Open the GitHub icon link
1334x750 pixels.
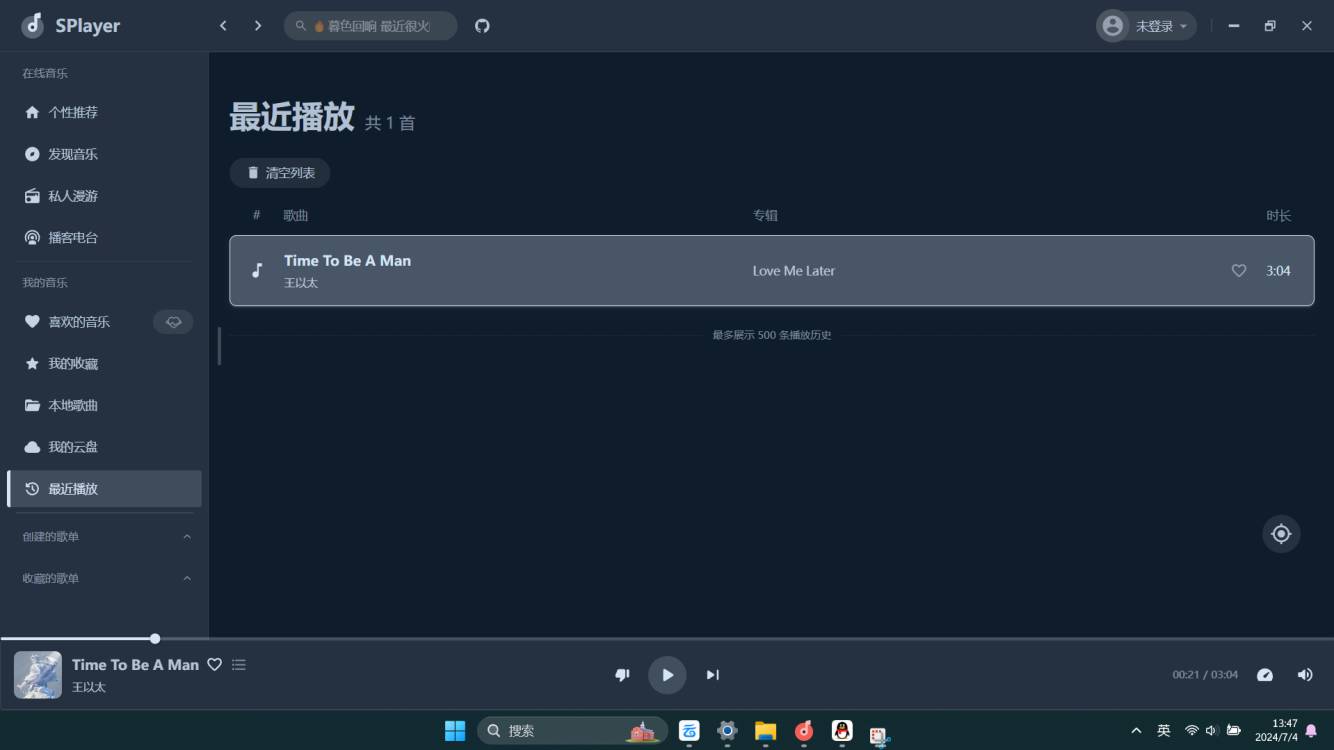tap(482, 26)
